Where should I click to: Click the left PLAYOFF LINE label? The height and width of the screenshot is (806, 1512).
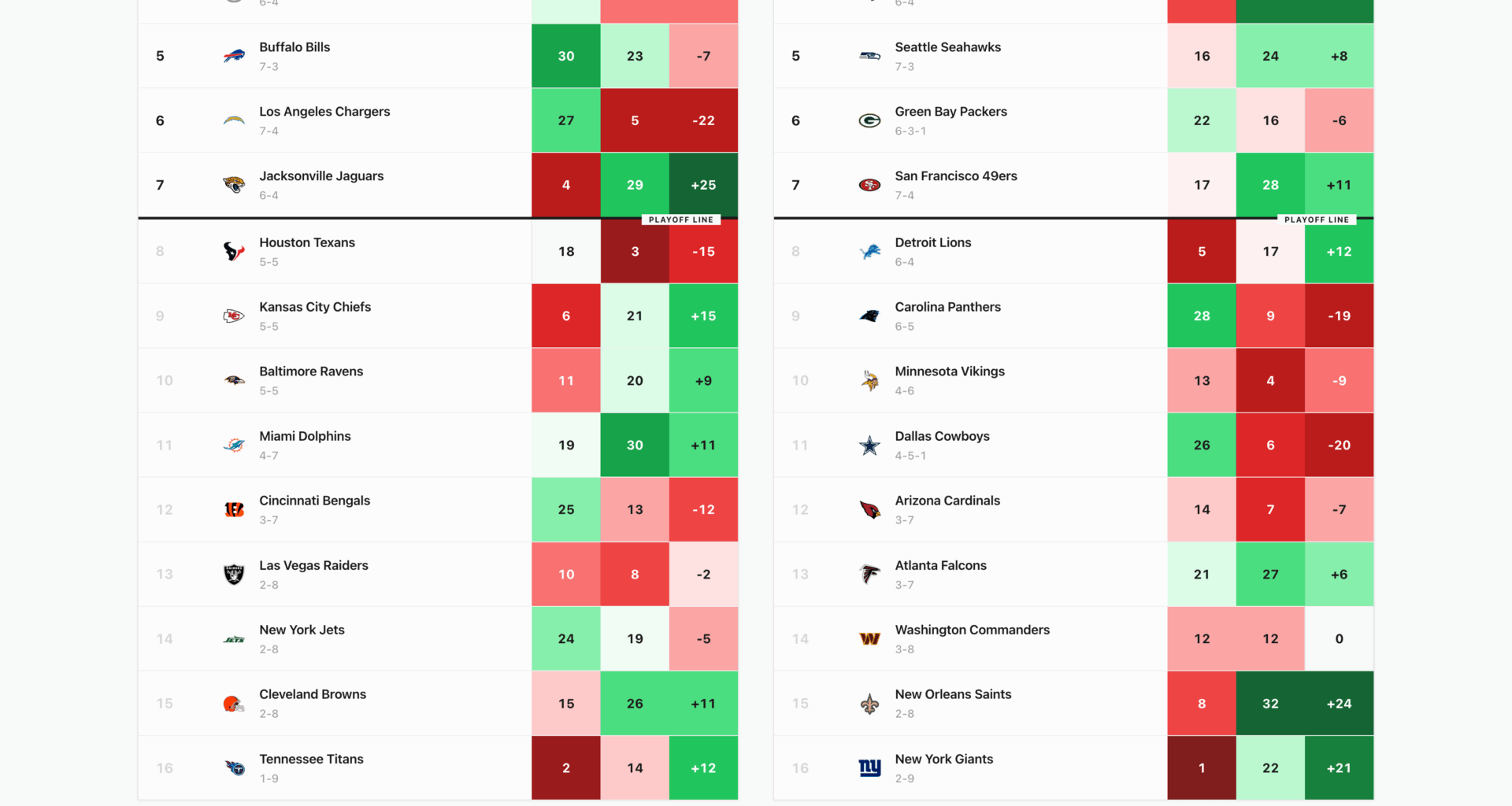coord(680,220)
